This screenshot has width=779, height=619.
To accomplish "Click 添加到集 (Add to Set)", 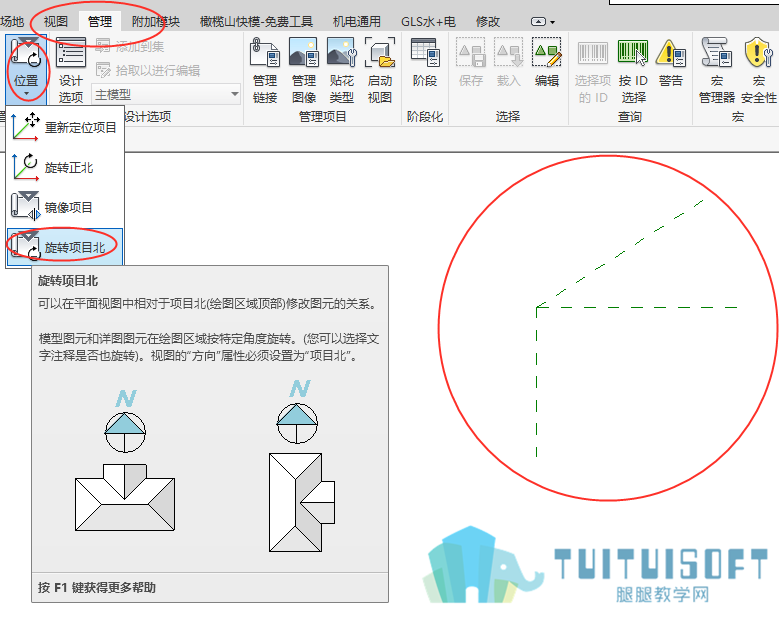I will [x=130, y=46].
